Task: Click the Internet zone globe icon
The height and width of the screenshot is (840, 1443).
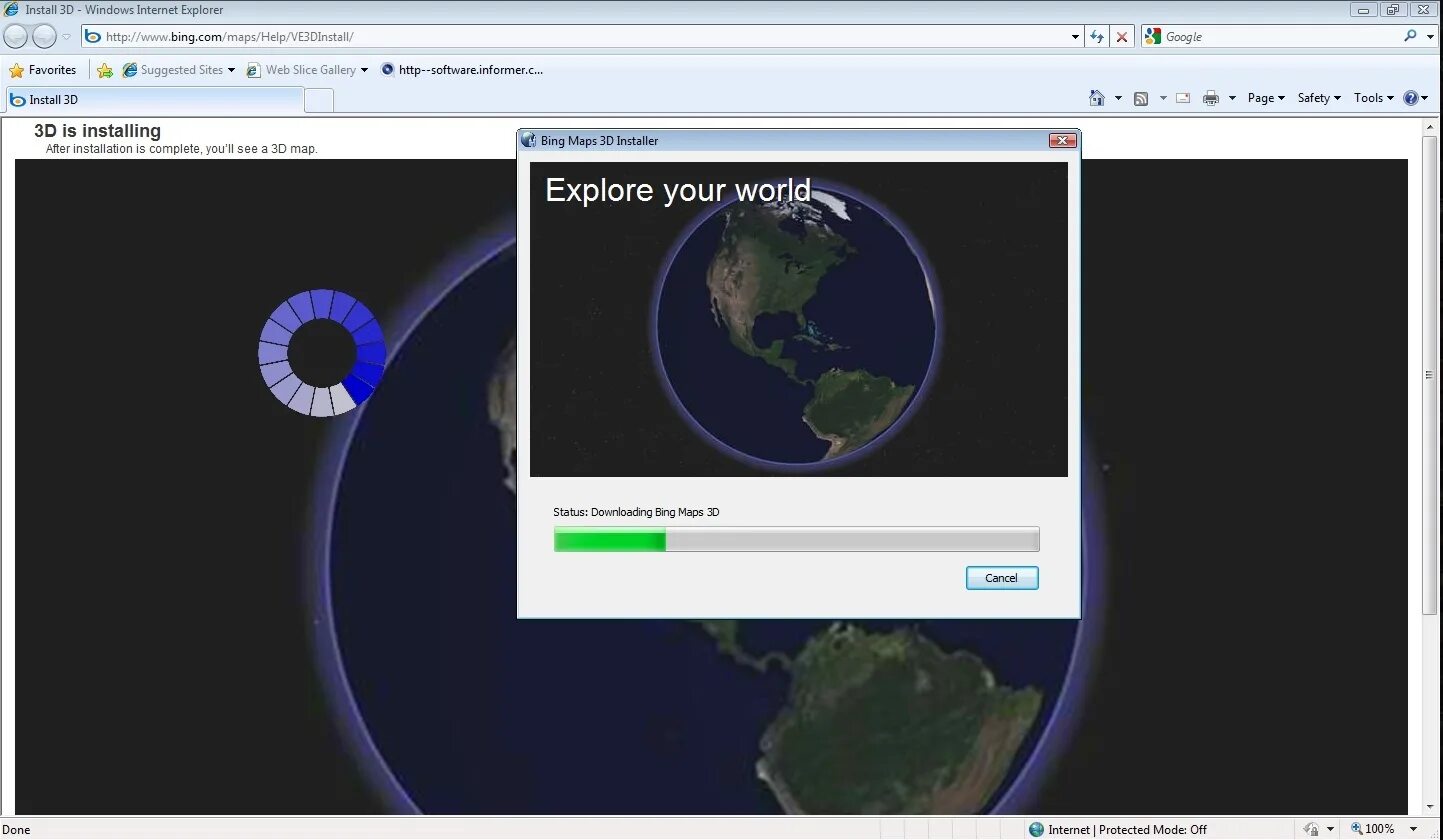Action: (1036, 830)
